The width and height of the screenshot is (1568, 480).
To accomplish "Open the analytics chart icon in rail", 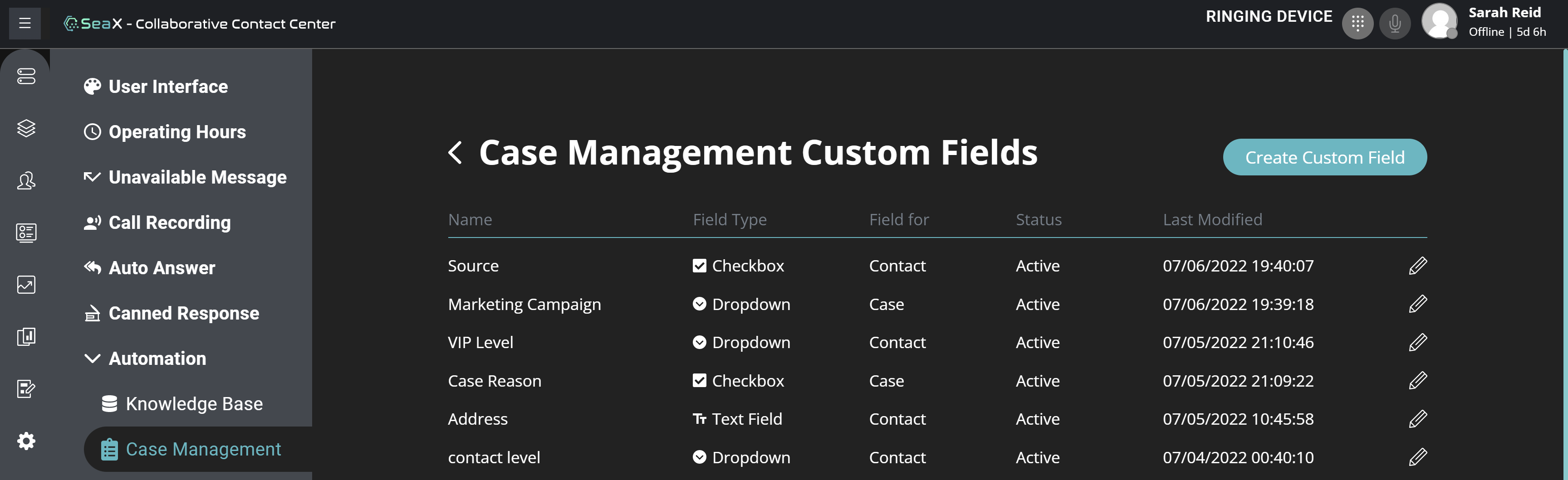I will [x=26, y=285].
